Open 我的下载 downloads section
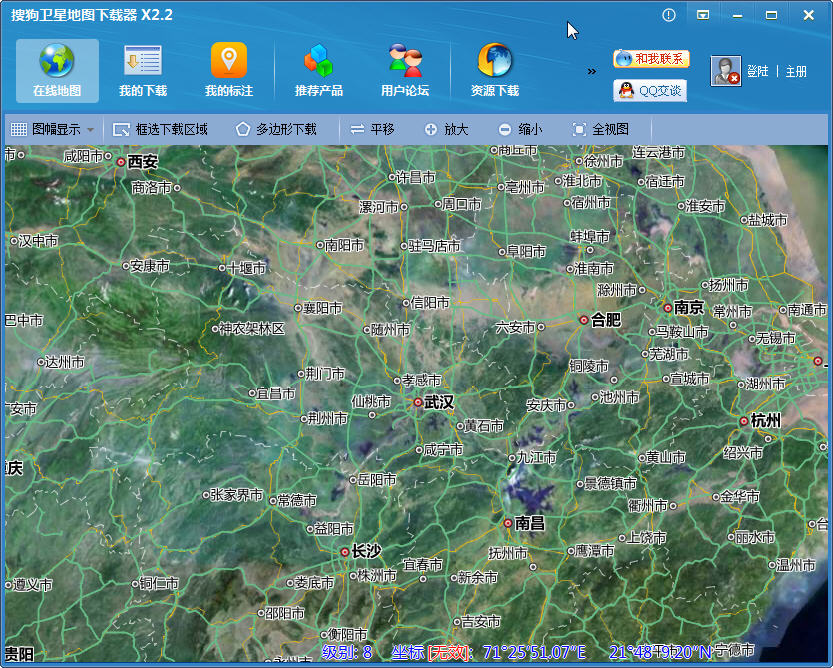The height and width of the screenshot is (668, 833). 143,70
